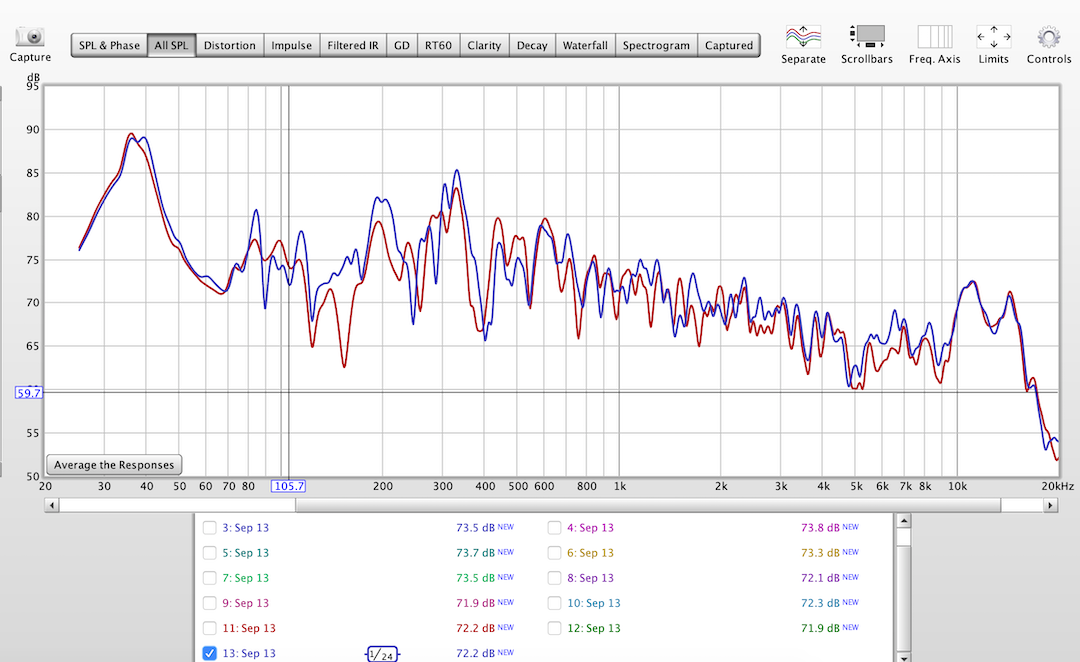Click the Separate traces icon
Image resolution: width=1080 pixels, height=662 pixels.
coord(803,37)
